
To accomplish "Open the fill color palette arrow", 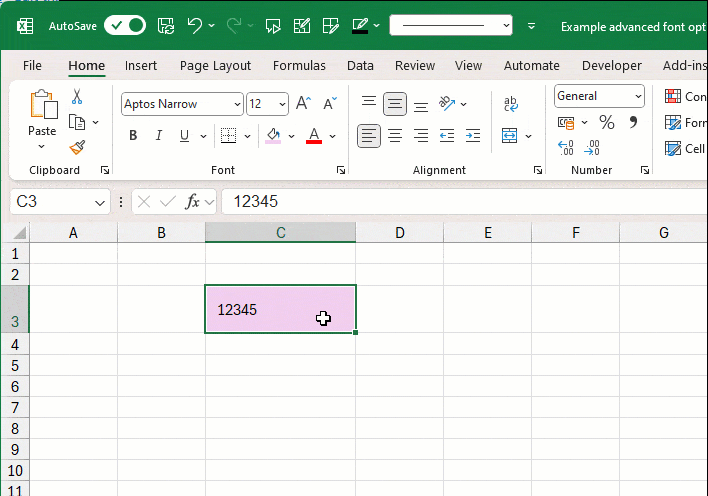I will pyautogui.click(x=291, y=136).
